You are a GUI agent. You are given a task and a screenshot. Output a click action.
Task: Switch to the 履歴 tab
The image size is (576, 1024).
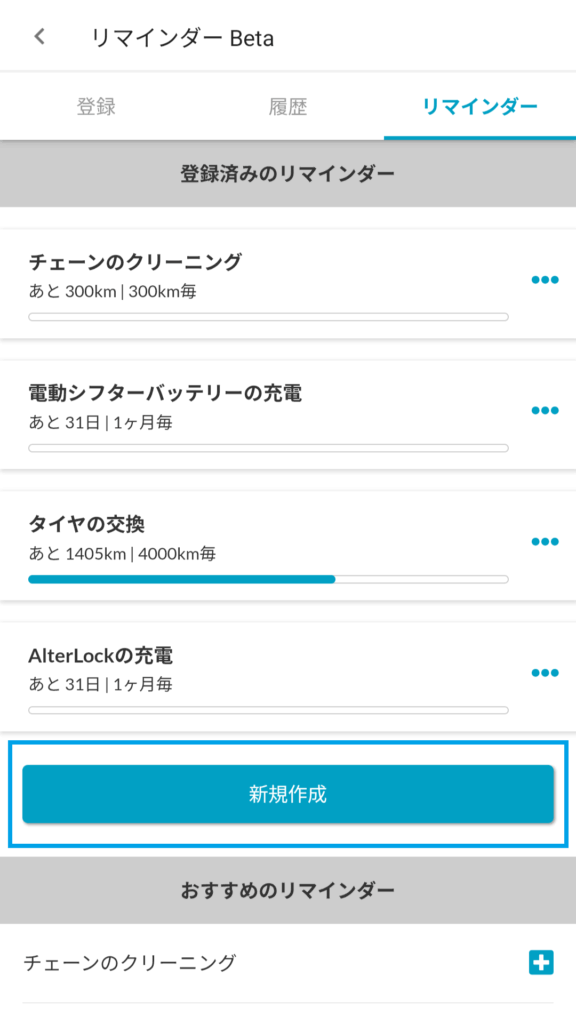coord(288,106)
